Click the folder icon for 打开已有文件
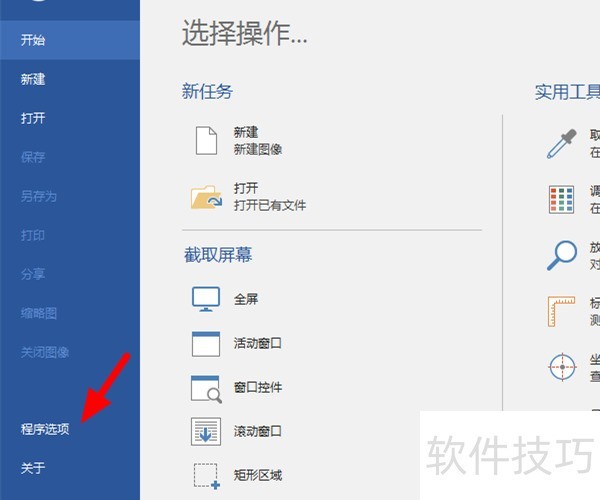This screenshot has width=600, height=500. (206, 197)
